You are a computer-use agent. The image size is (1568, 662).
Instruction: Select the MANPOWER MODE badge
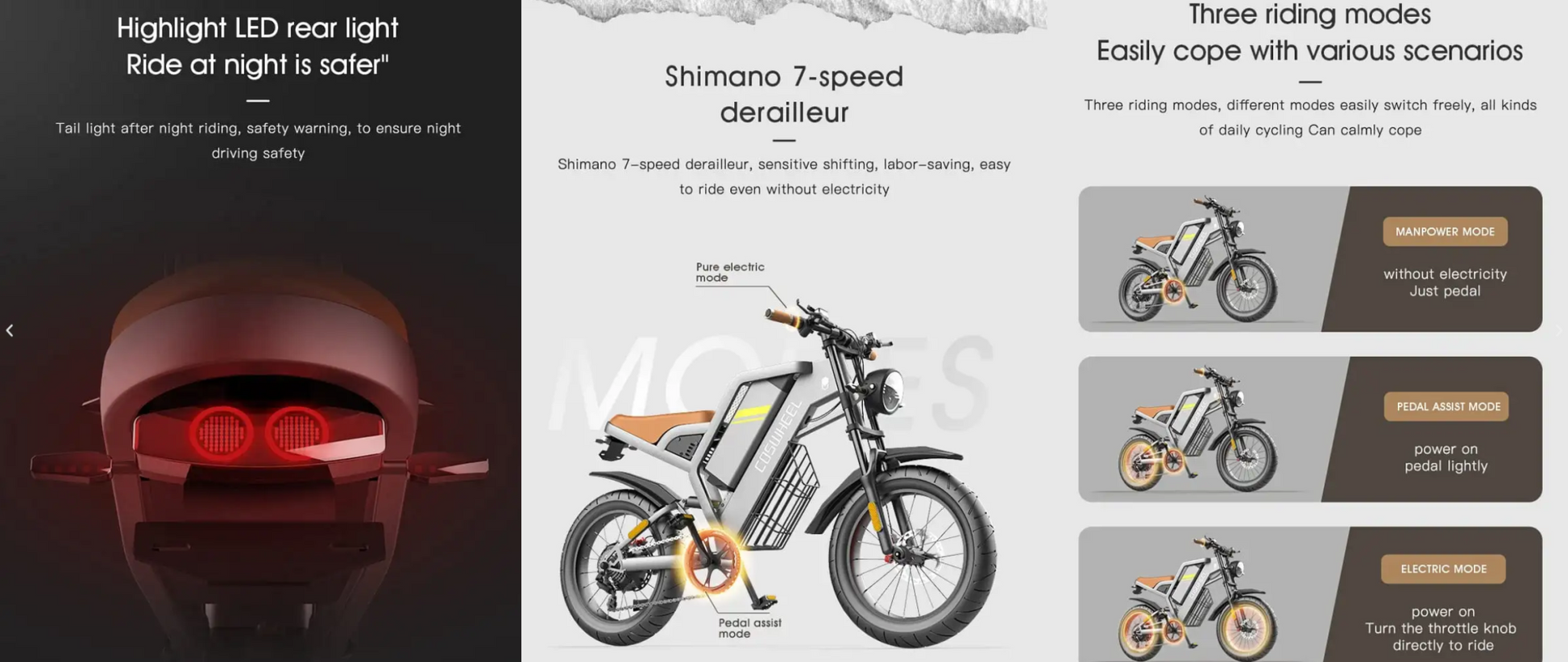click(x=1445, y=232)
